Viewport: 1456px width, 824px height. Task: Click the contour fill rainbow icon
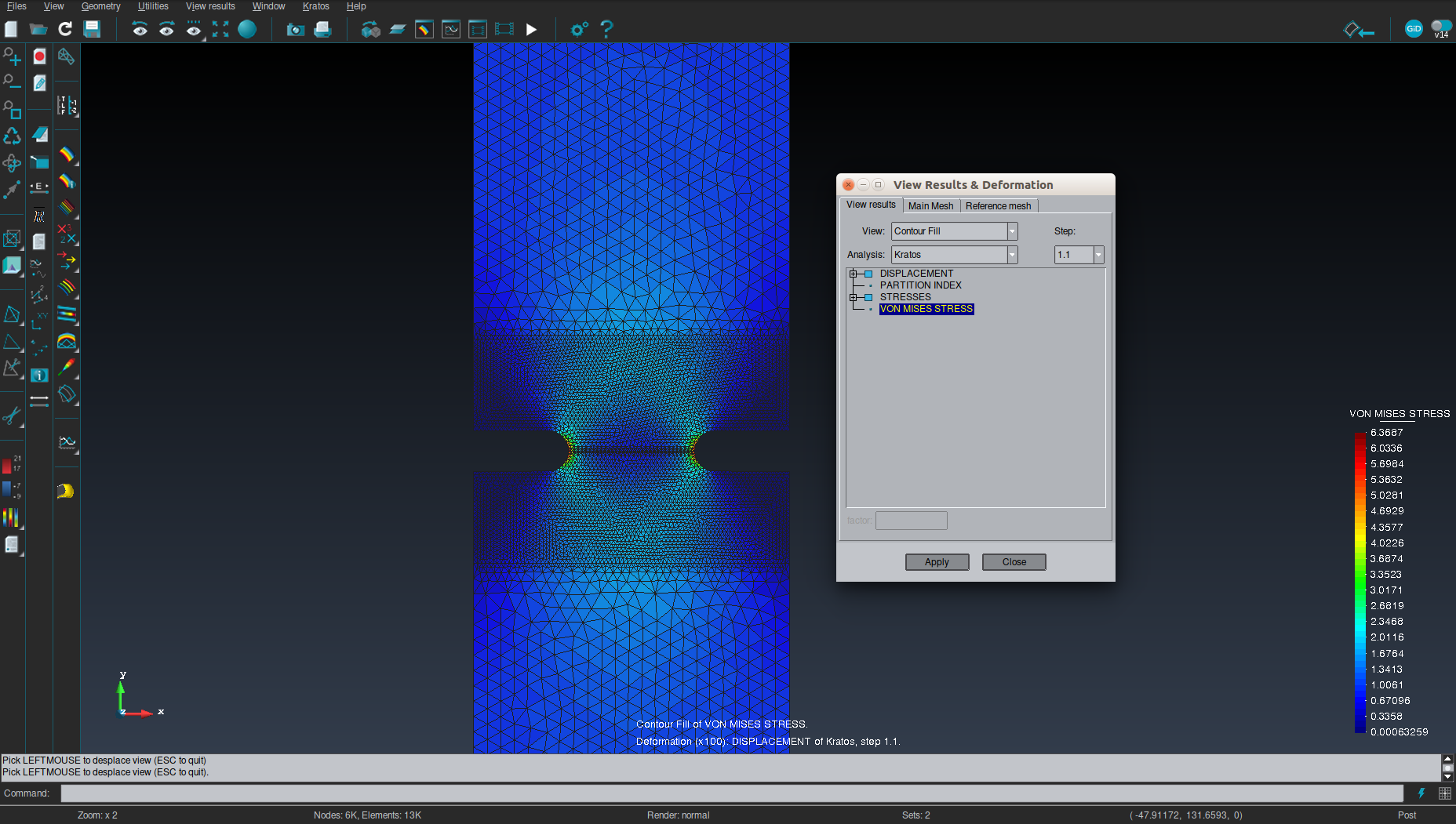click(67, 154)
